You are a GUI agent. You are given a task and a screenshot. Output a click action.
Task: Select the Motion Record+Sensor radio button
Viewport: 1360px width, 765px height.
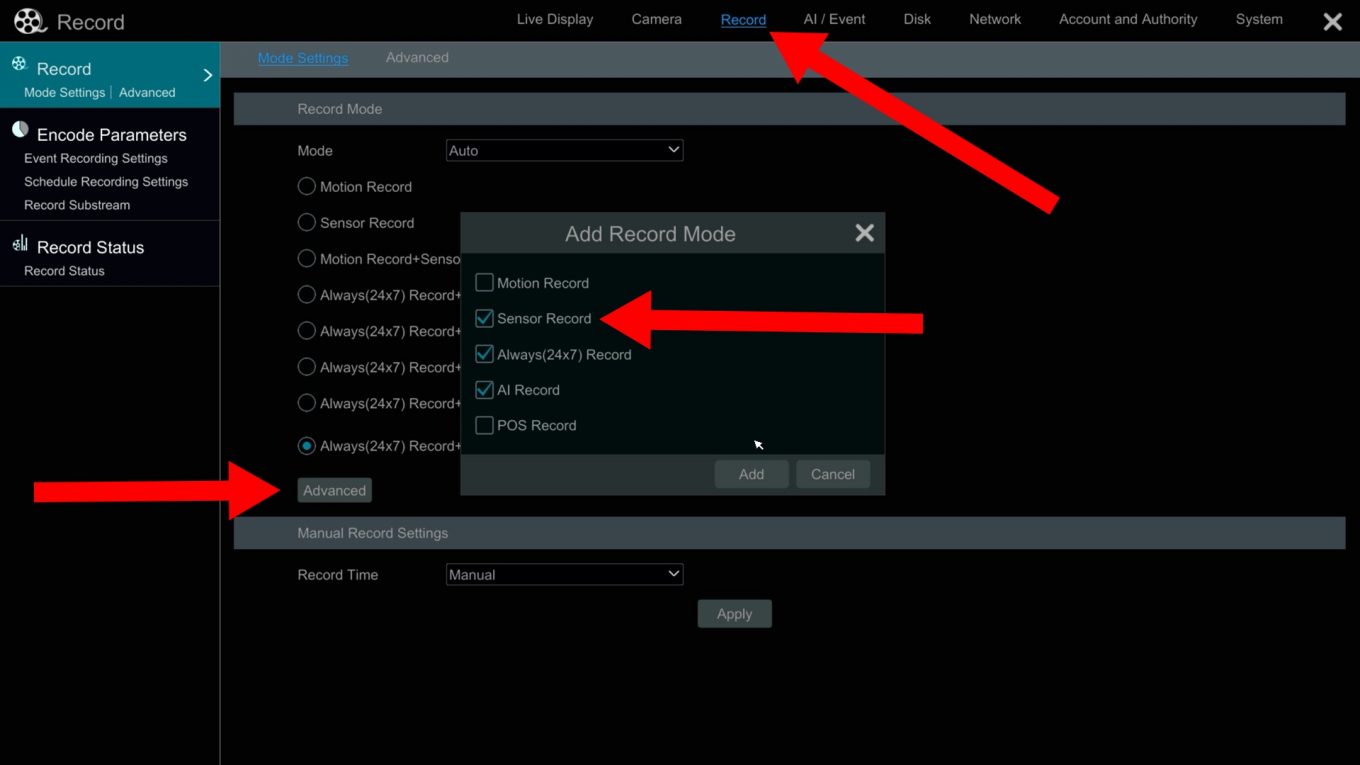tap(306, 258)
